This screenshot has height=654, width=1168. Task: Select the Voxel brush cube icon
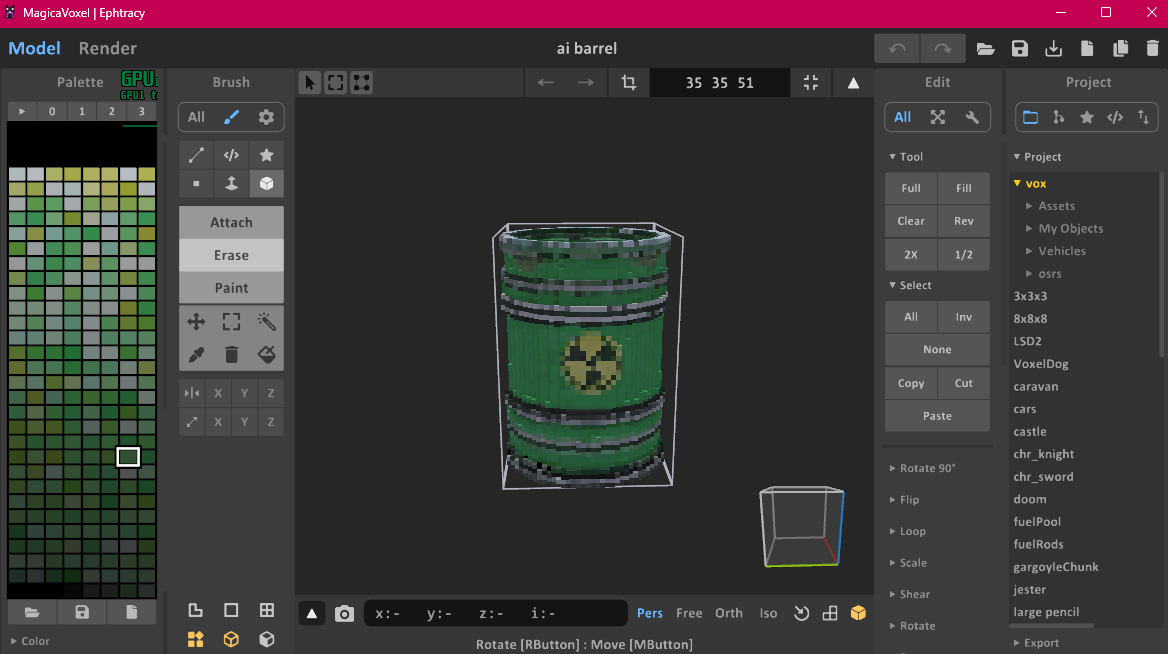(266, 183)
